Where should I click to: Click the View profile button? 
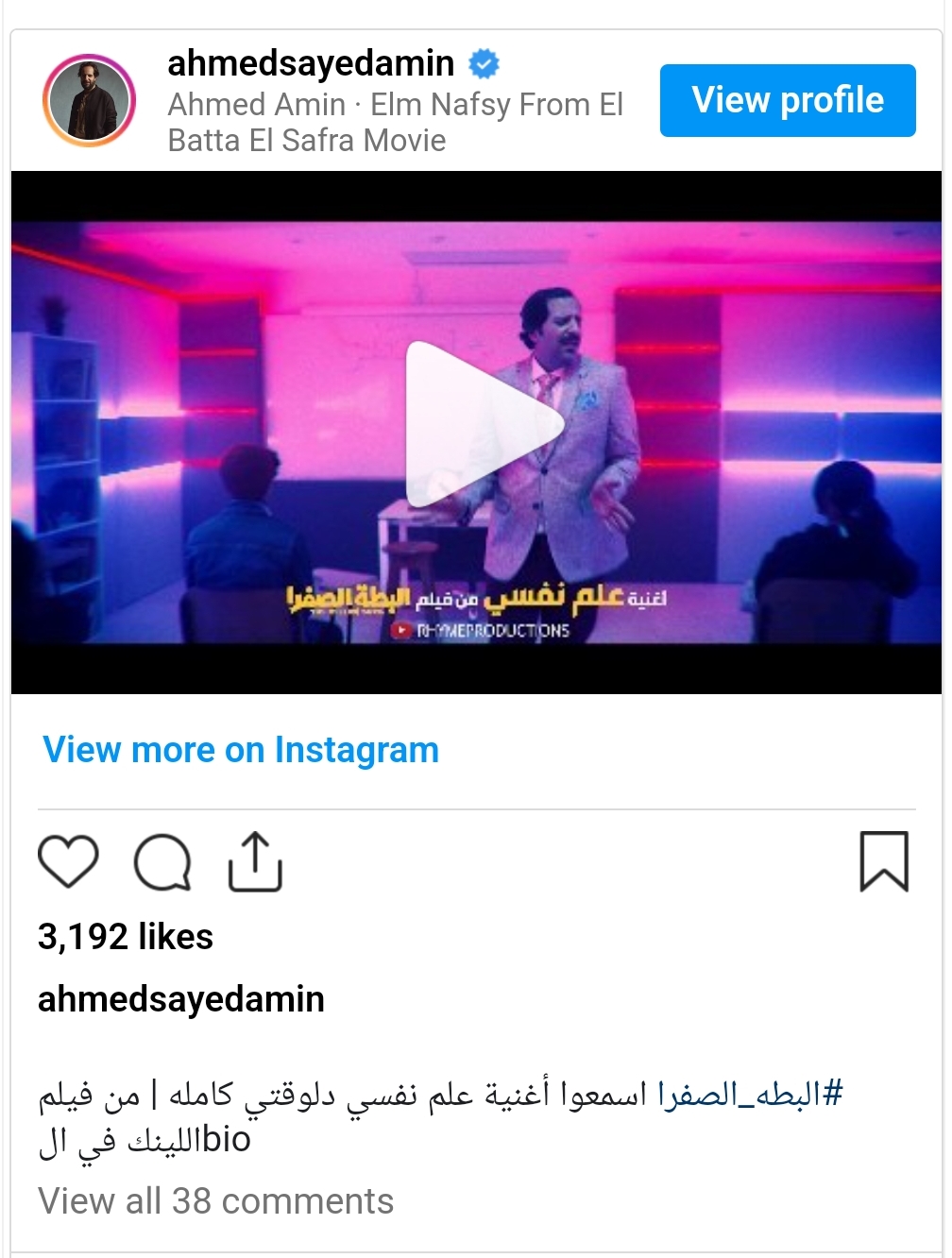[x=788, y=101]
